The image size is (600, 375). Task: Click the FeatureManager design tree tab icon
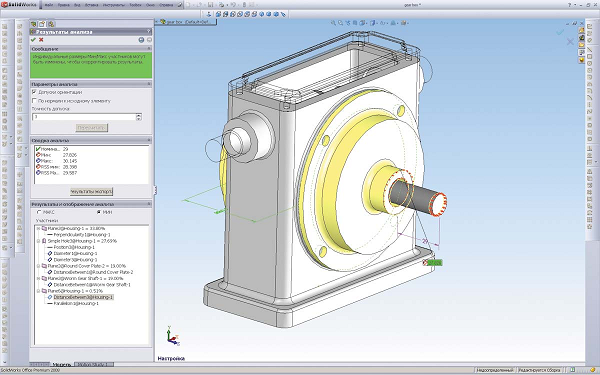(x=34, y=24)
